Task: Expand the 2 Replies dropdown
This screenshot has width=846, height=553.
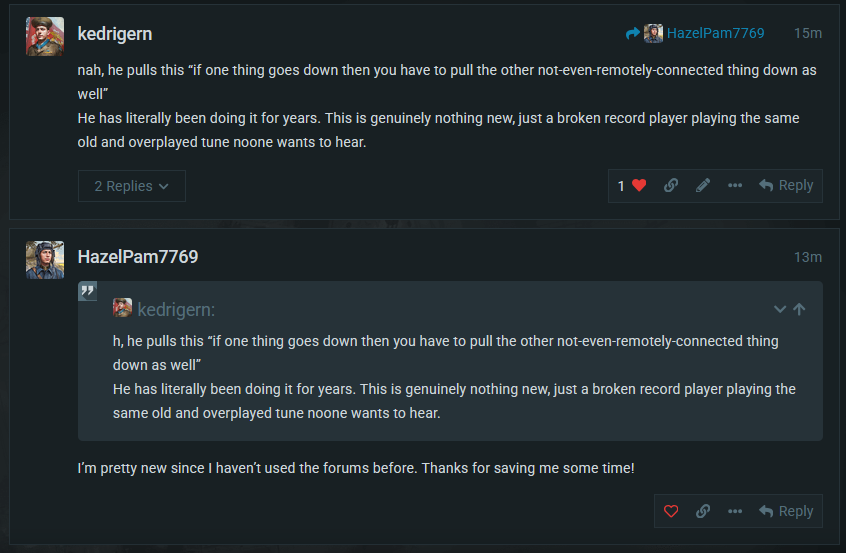Action: pyautogui.click(x=132, y=186)
